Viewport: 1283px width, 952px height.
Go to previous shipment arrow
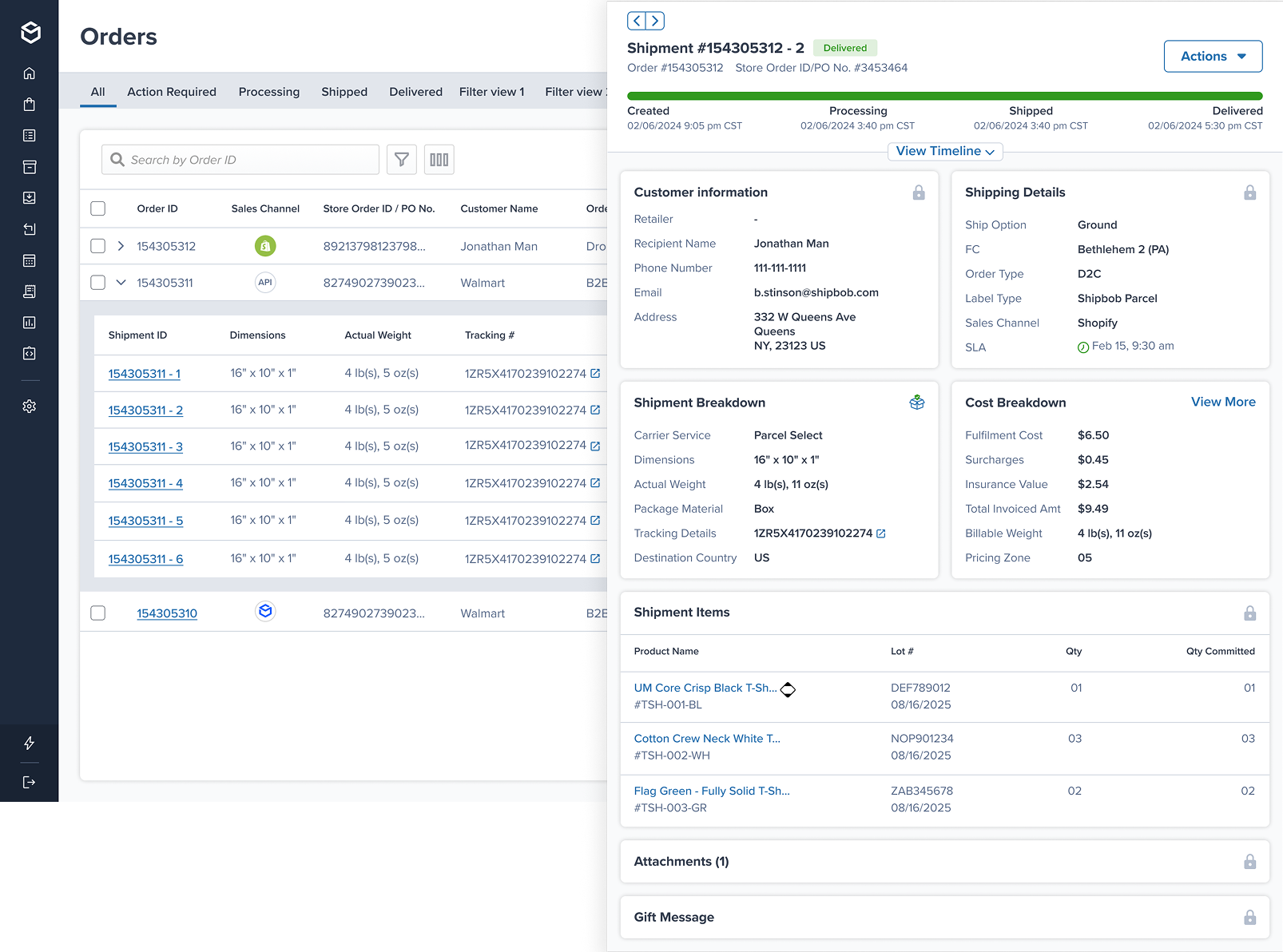[x=637, y=21]
